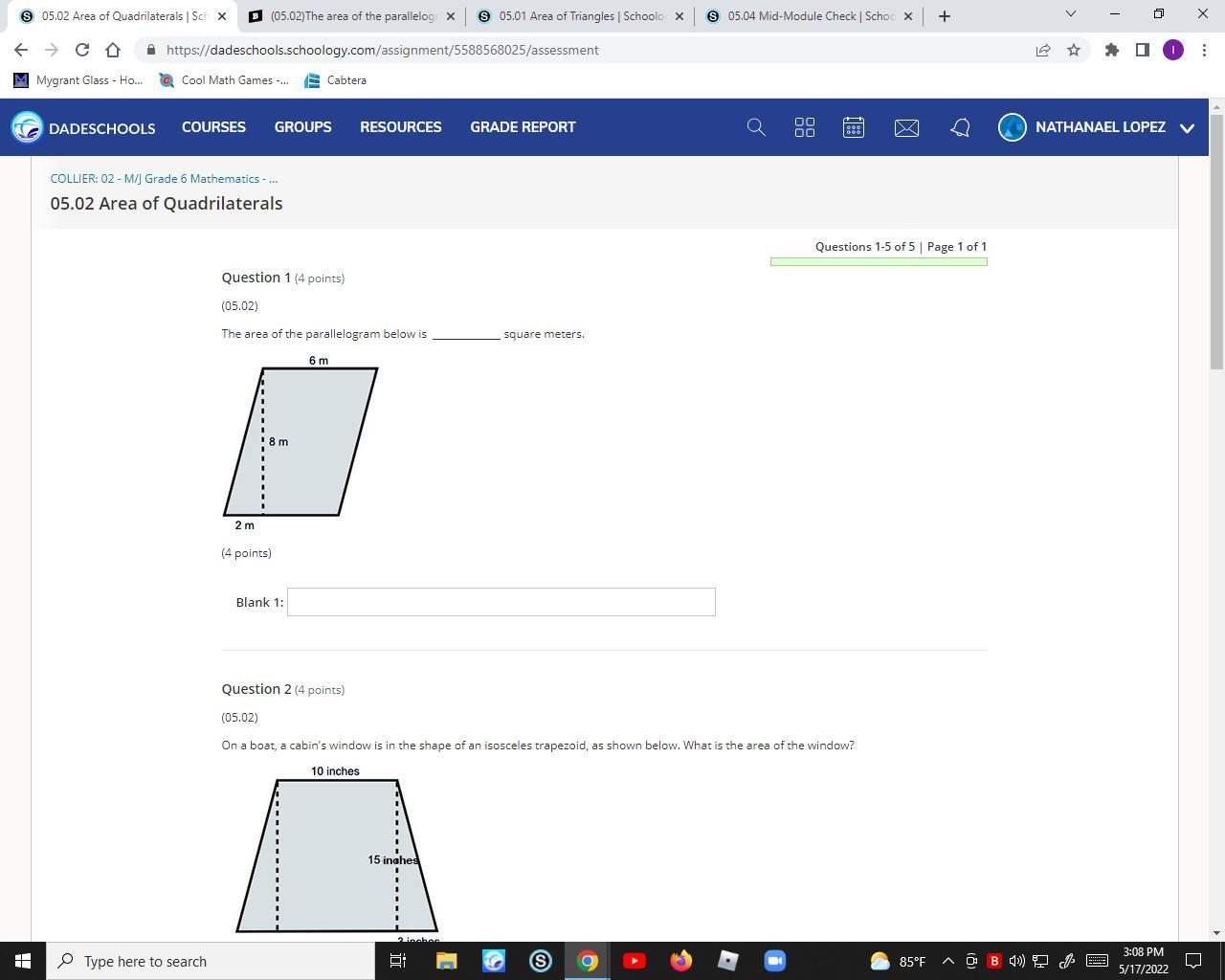1225x980 pixels.
Task: Click the Blank 1 answer field
Action: pyautogui.click(x=501, y=602)
